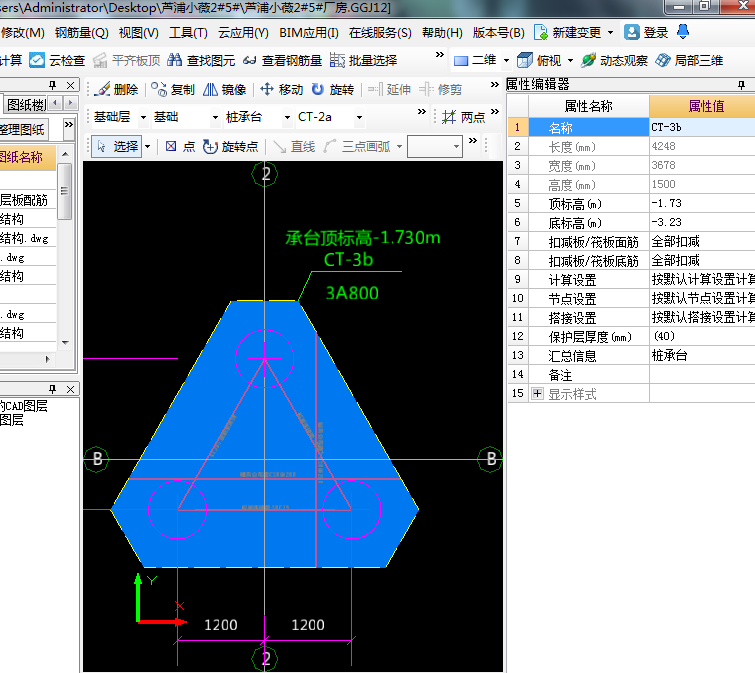Click the extend (延伸) tool icon
The width and height of the screenshot is (755, 673).
(375, 89)
